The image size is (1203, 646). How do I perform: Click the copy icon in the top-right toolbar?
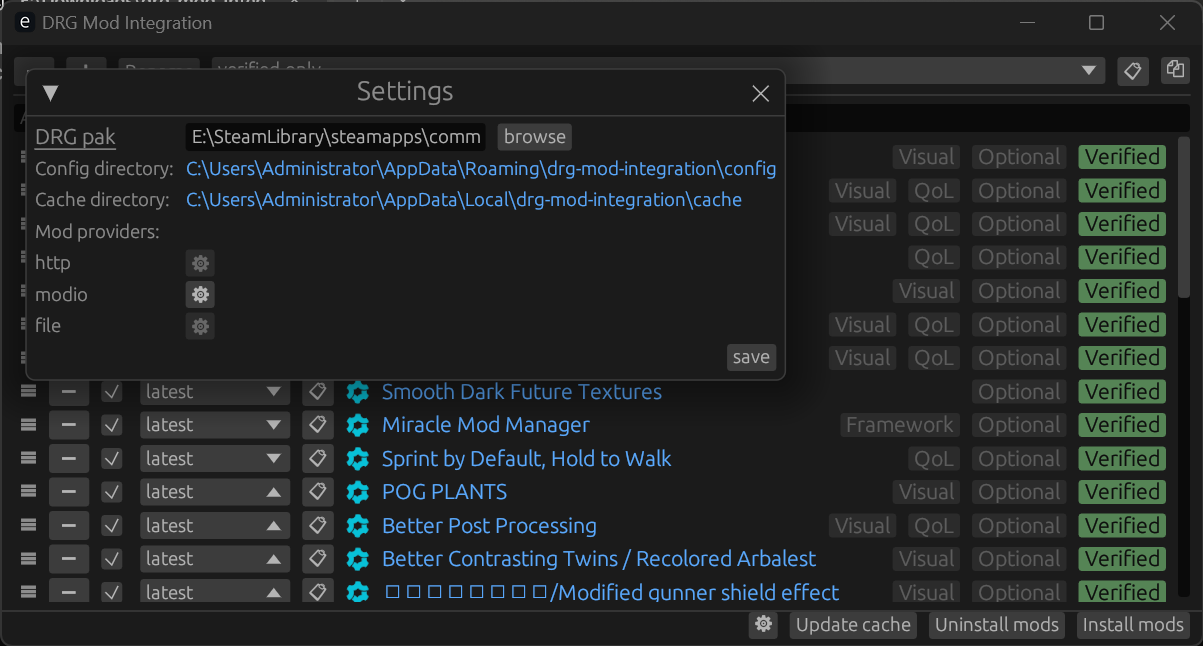coord(1174,70)
